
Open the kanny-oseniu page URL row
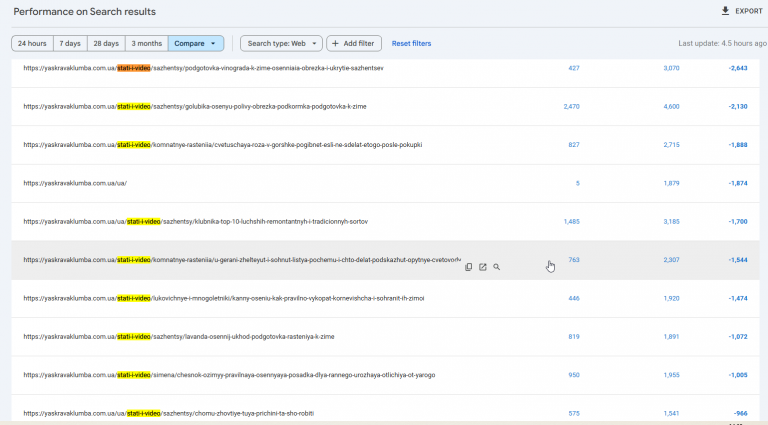point(385,298)
